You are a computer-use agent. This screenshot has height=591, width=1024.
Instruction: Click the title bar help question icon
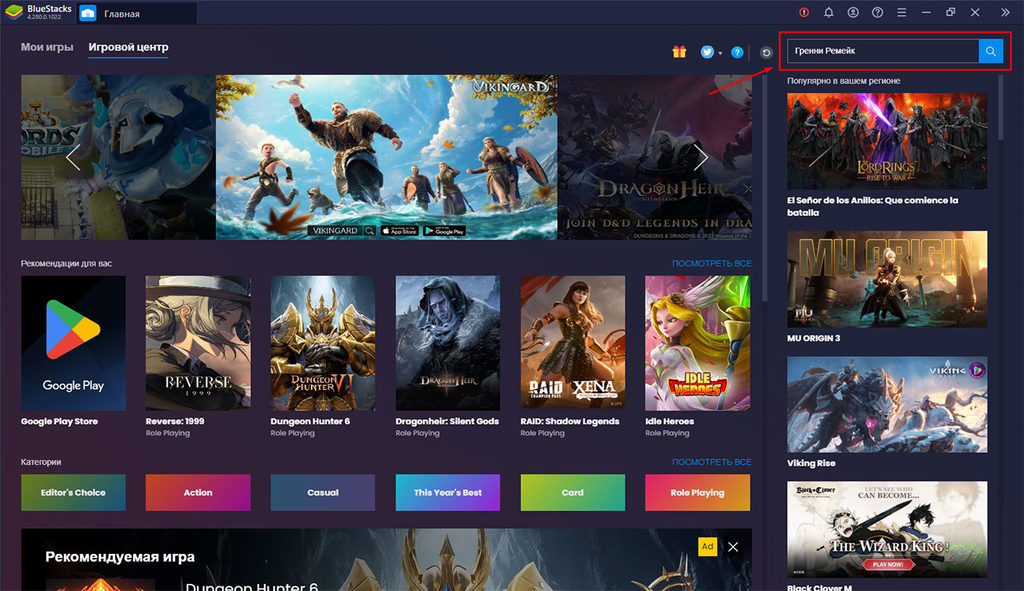[x=877, y=12]
